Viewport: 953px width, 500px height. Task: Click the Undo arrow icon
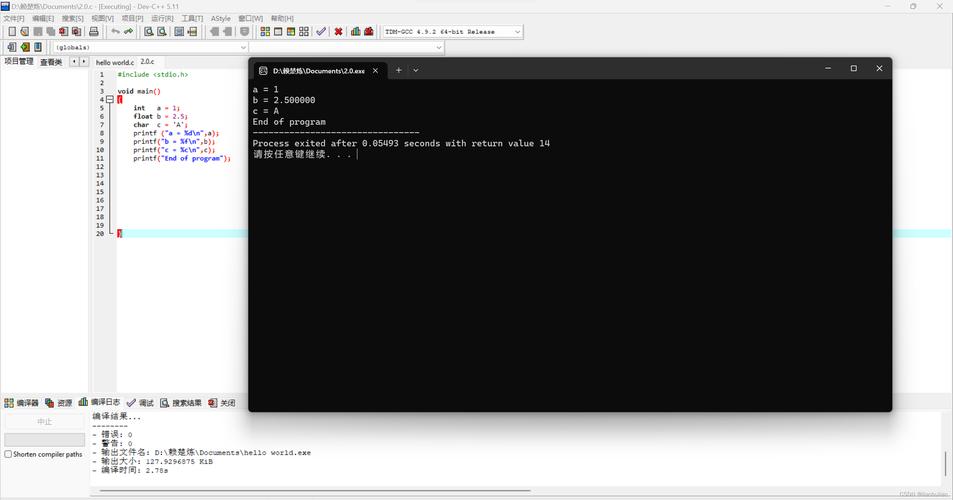[x=115, y=32]
